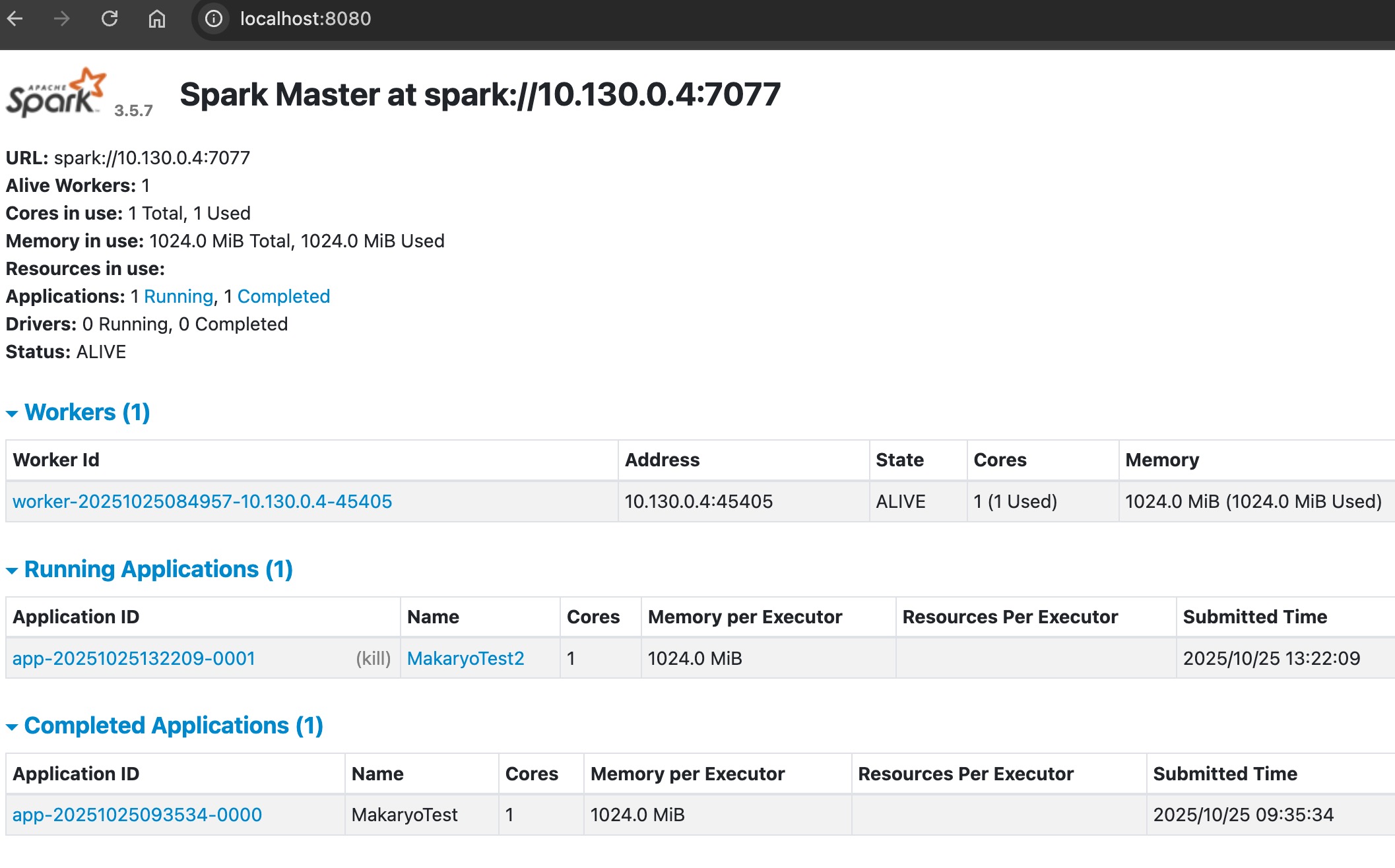Open worker-20251025084957-10.130.0.4-45405 details
1395x868 pixels.
[x=202, y=501]
